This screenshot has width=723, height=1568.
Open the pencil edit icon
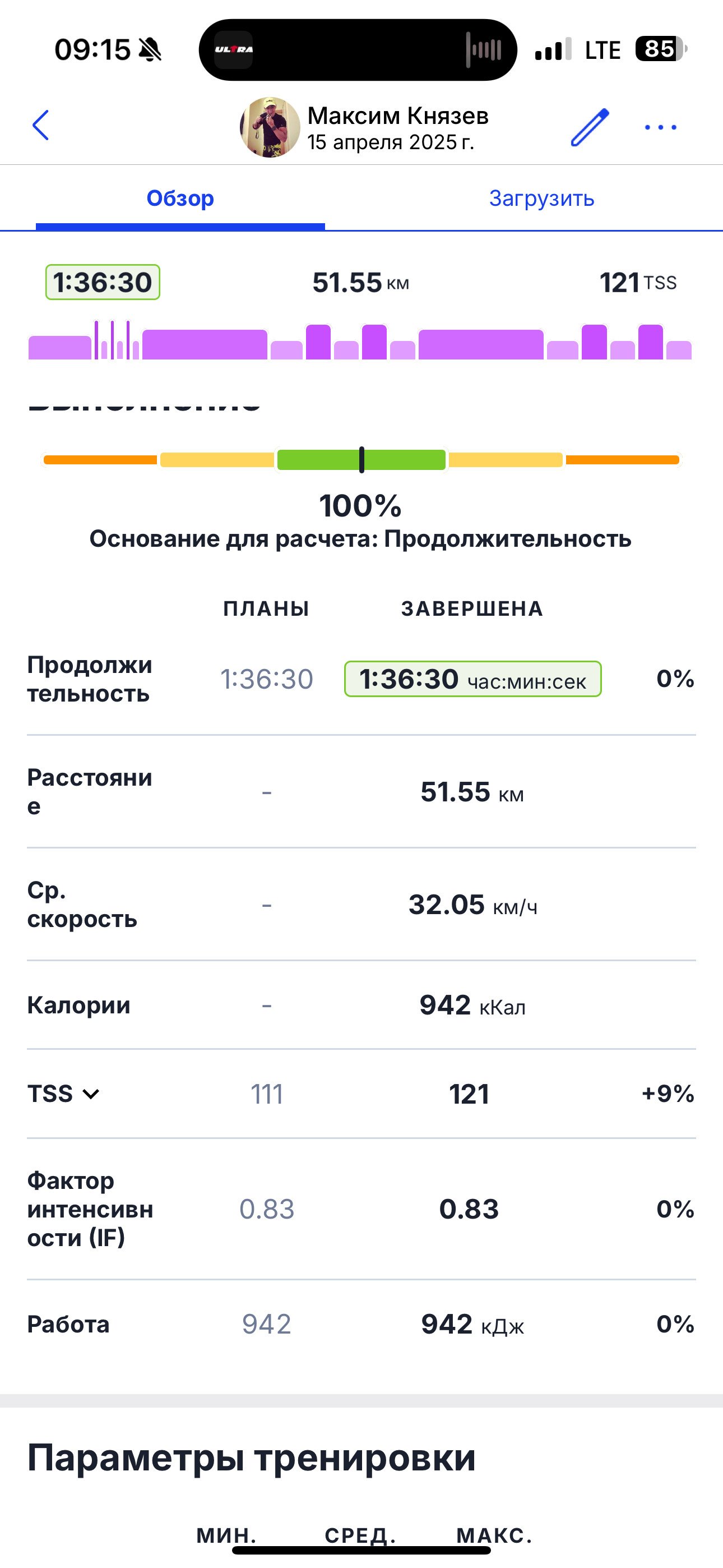click(x=590, y=127)
